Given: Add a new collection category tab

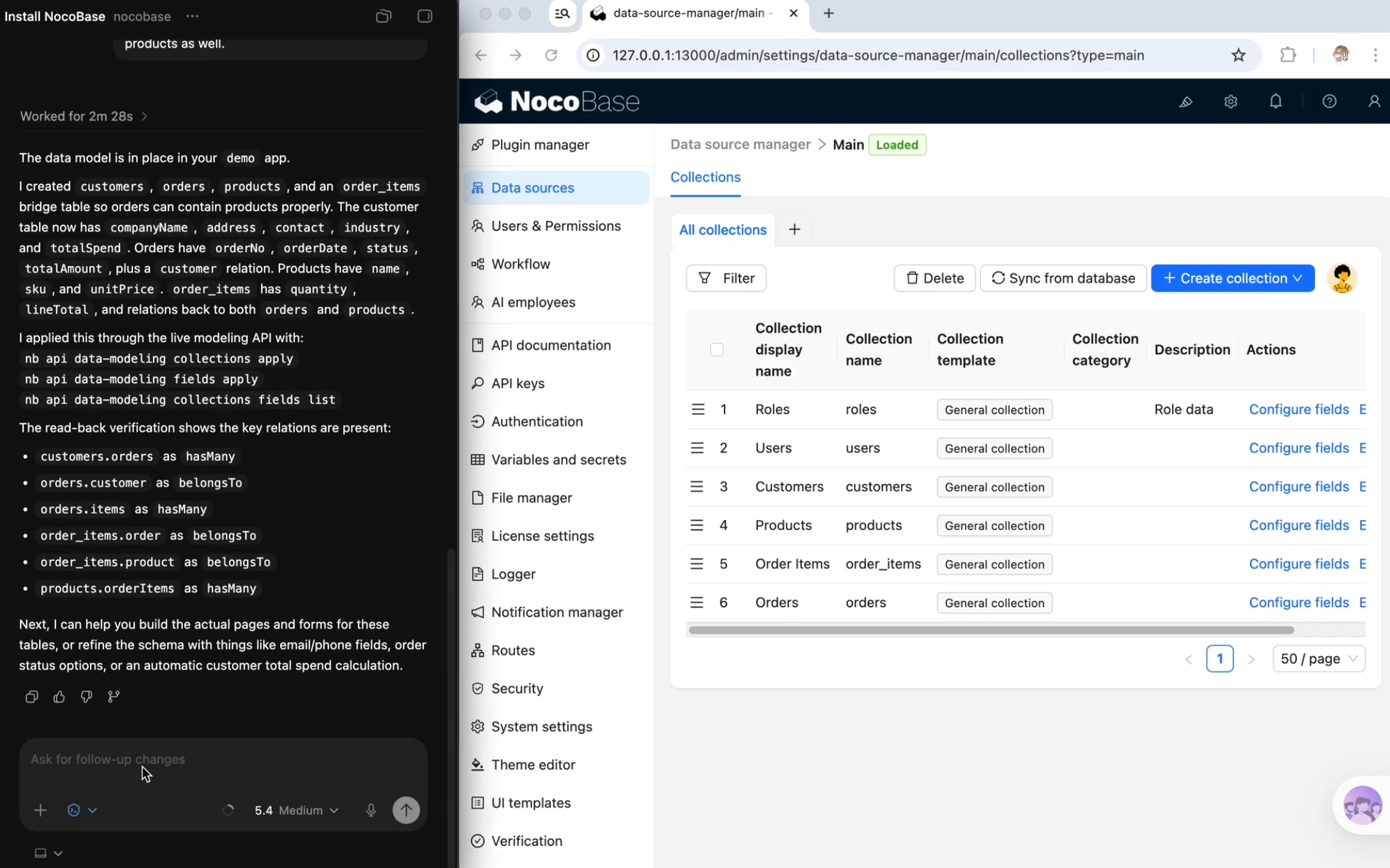Looking at the screenshot, I should pyautogui.click(x=794, y=230).
